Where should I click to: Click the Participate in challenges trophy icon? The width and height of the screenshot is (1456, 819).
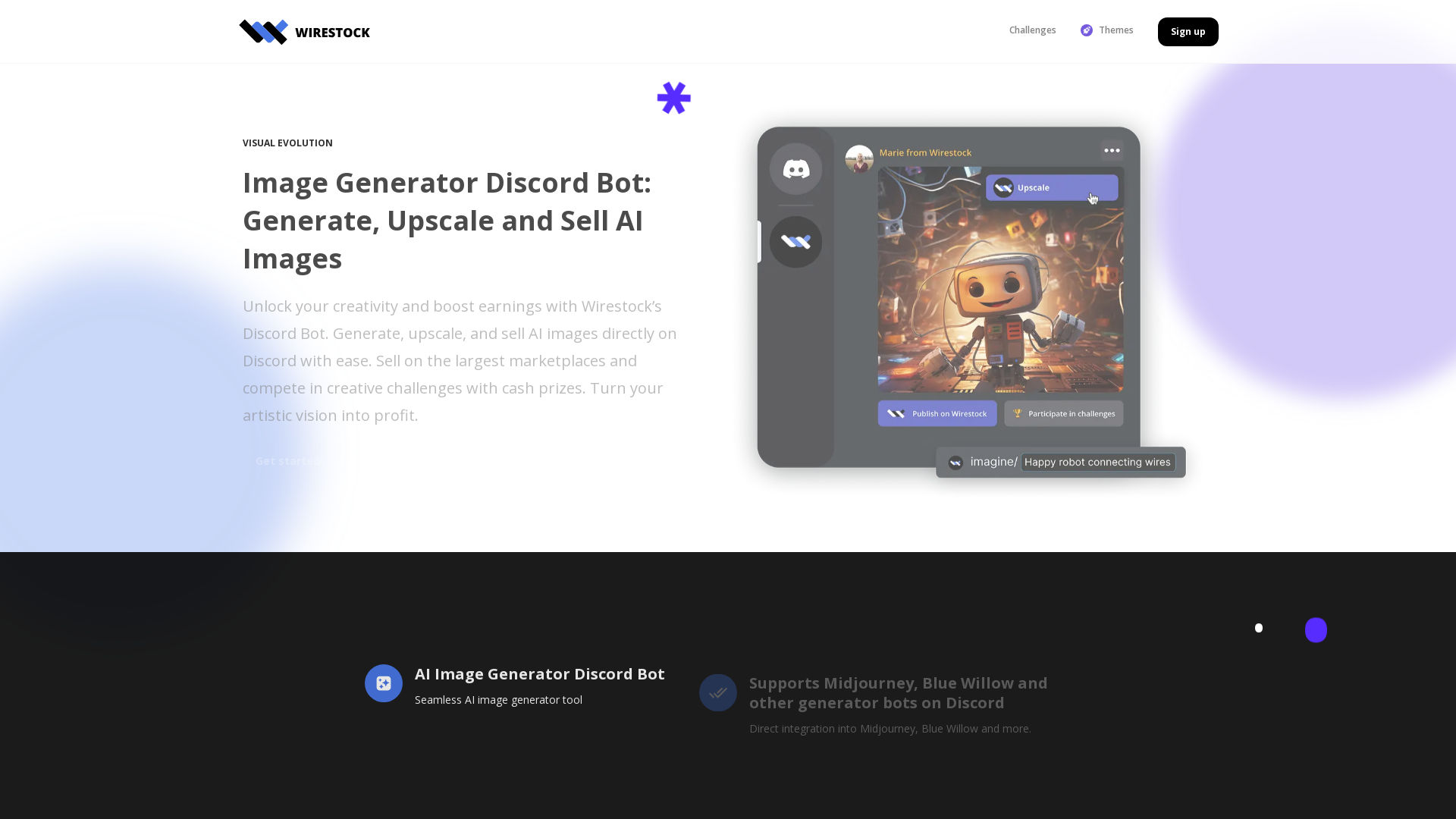(1017, 413)
